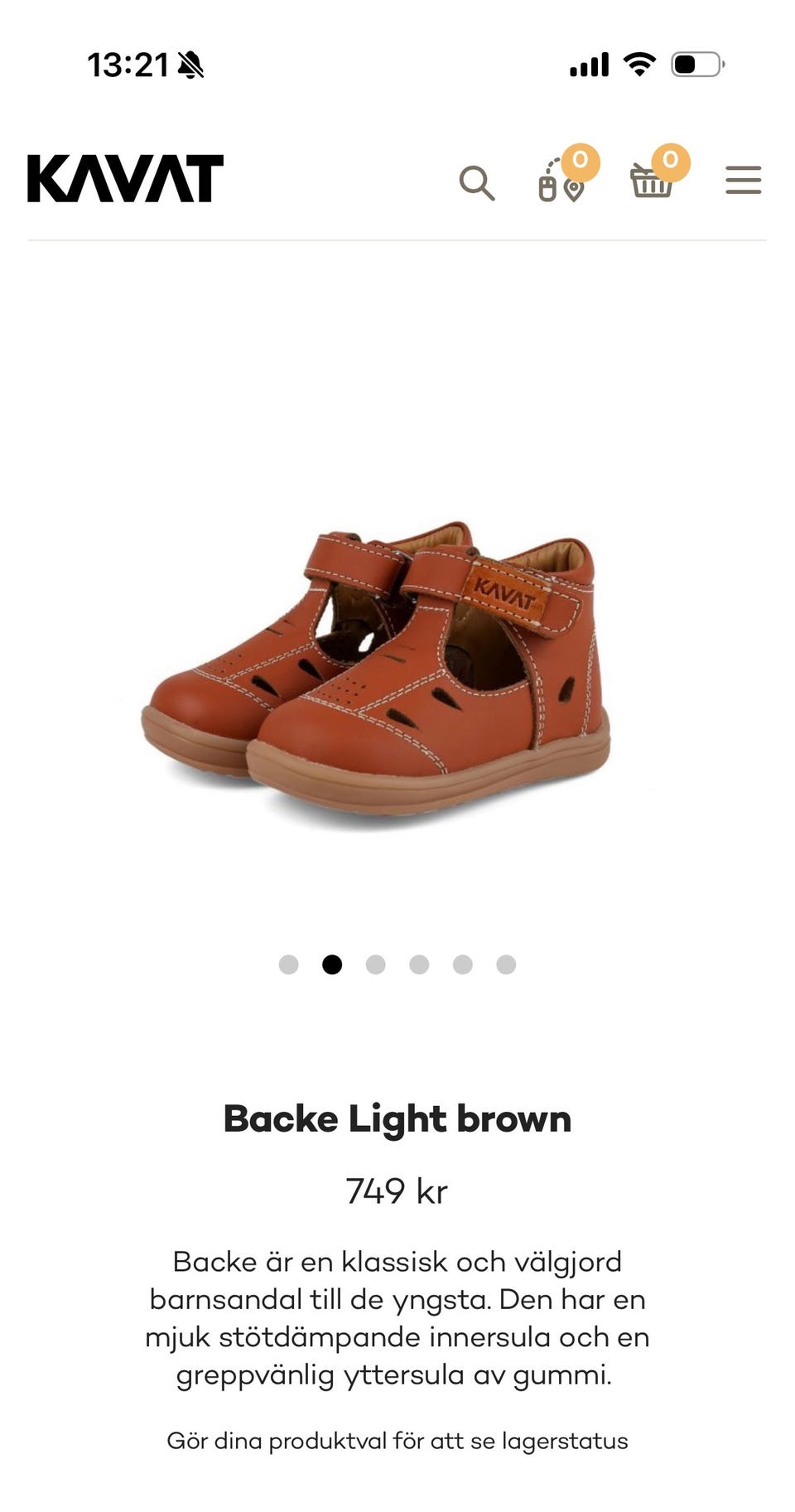Image resolution: width=795 pixels, height=1512 pixels.
Task: Select the active black carousel dot
Action: point(332,964)
